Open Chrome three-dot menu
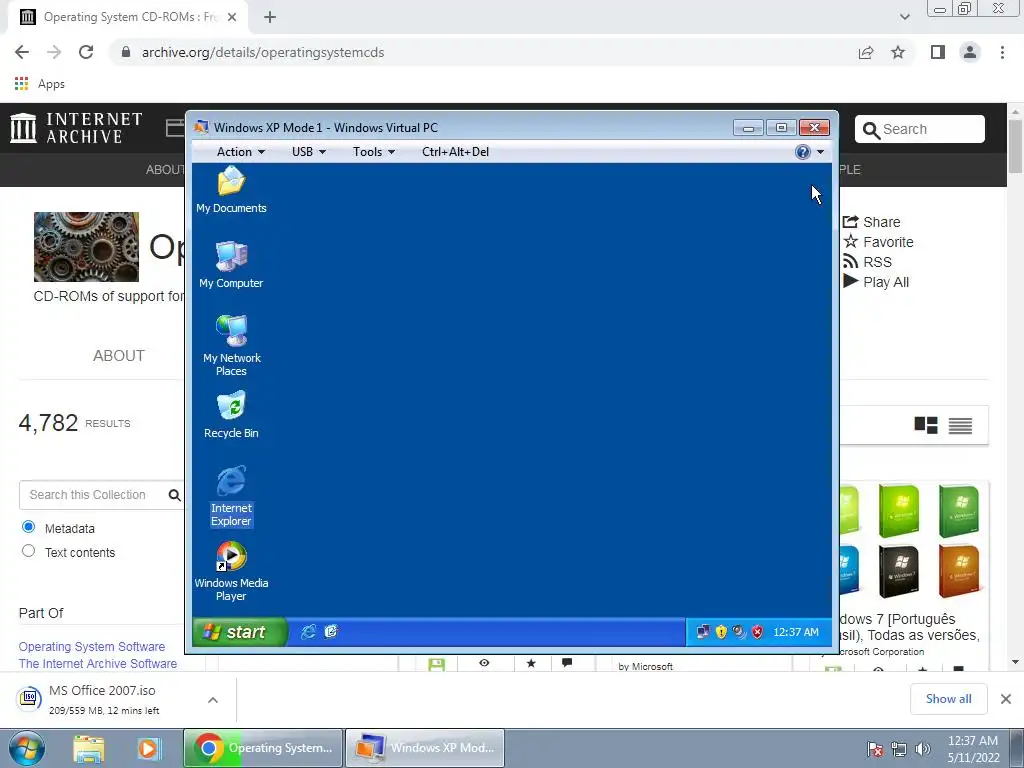1024x768 pixels. pos(1002,52)
